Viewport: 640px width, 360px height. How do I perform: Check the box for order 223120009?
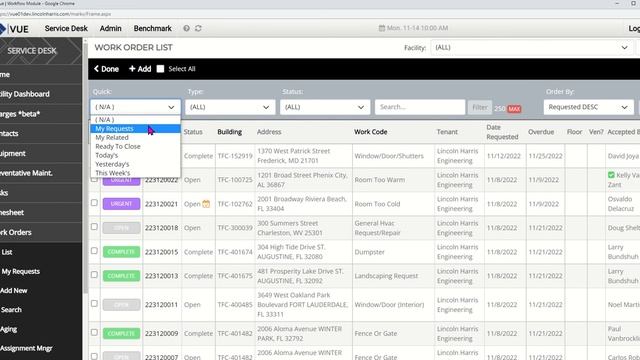[x=94, y=332]
